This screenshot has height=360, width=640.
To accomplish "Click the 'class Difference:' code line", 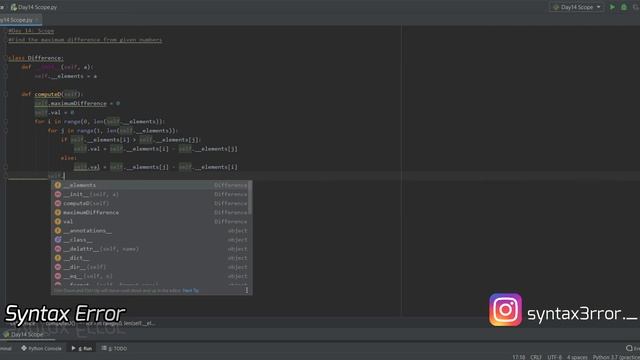I will 36,58.
